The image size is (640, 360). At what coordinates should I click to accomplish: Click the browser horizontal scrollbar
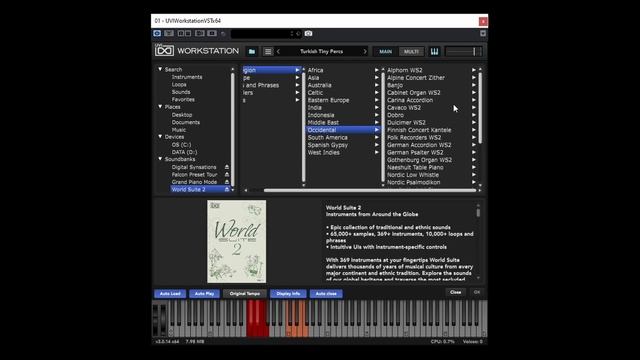pos(369,190)
